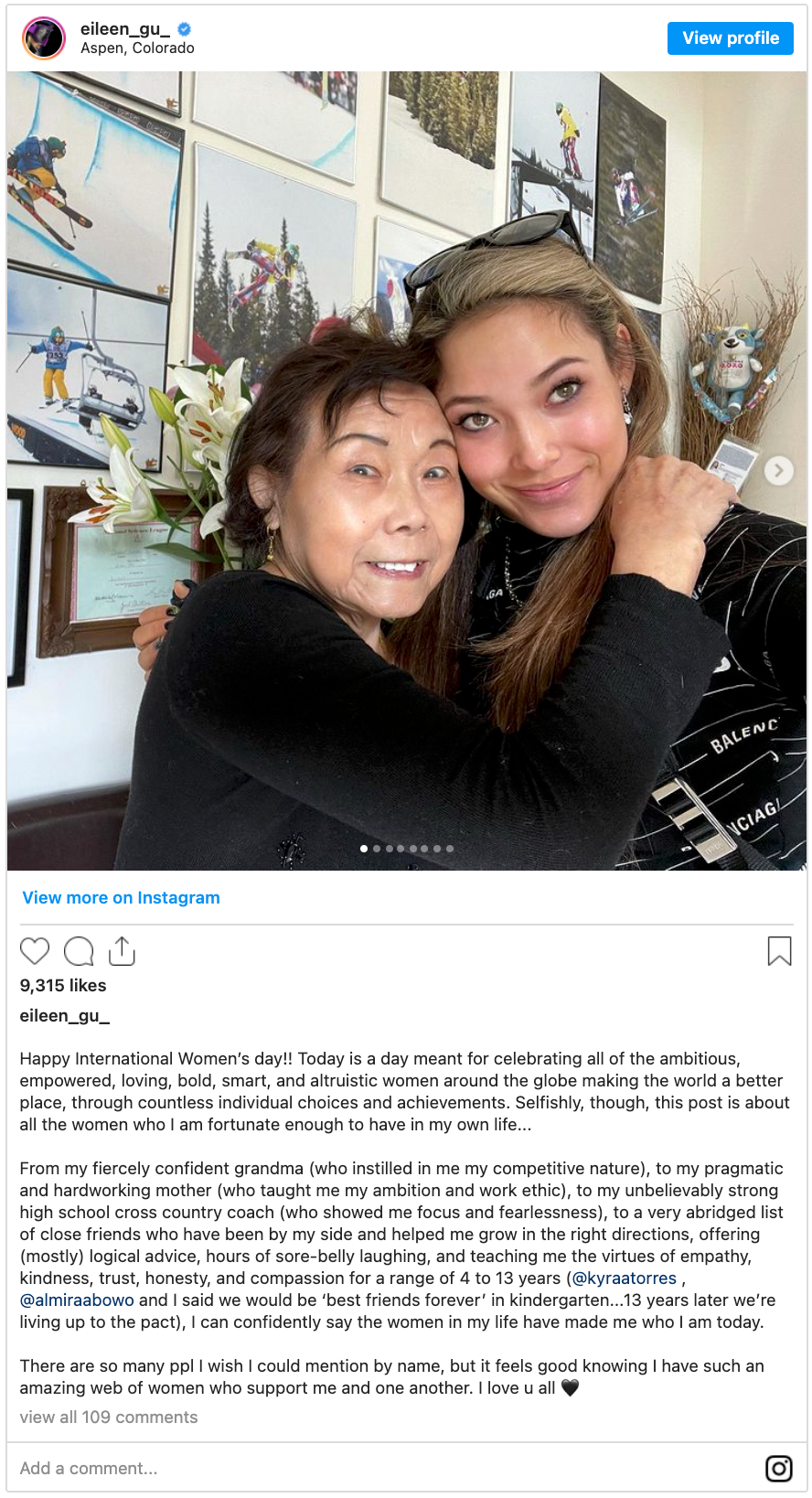Click the eileen_gu_ caption author name
The image size is (812, 1498).
65,1015
